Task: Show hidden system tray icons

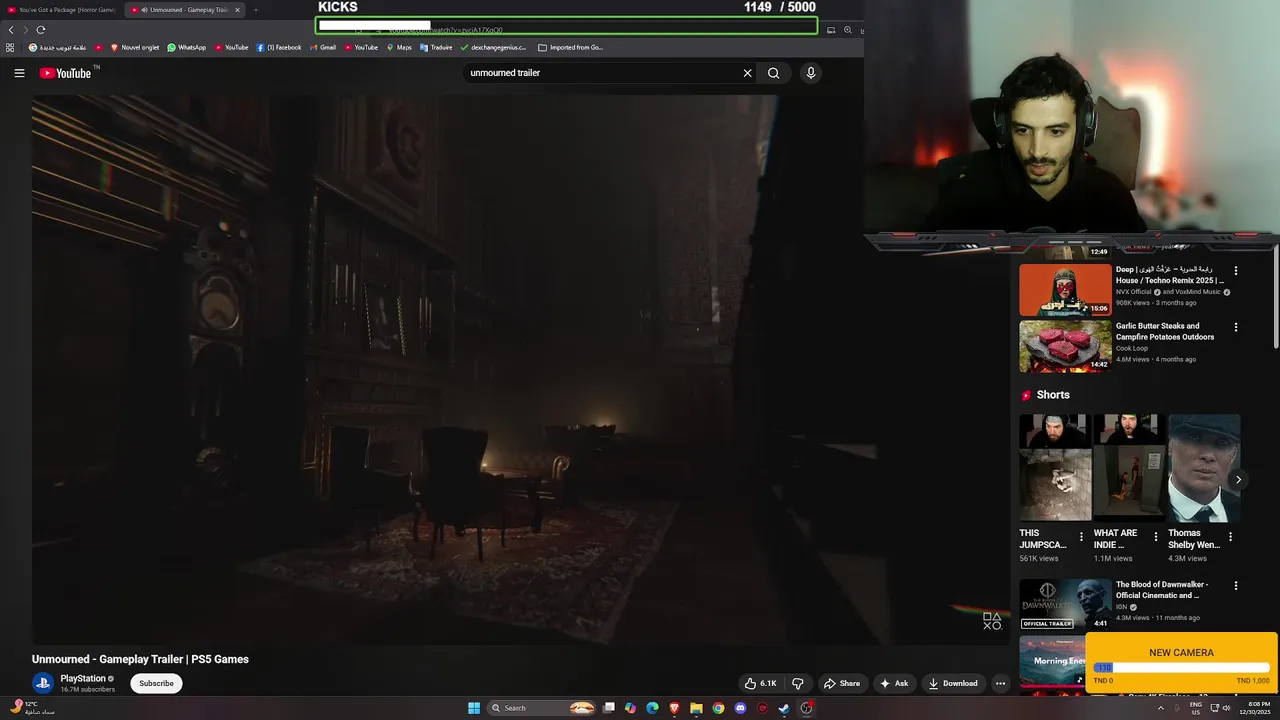Action: (x=1161, y=708)
